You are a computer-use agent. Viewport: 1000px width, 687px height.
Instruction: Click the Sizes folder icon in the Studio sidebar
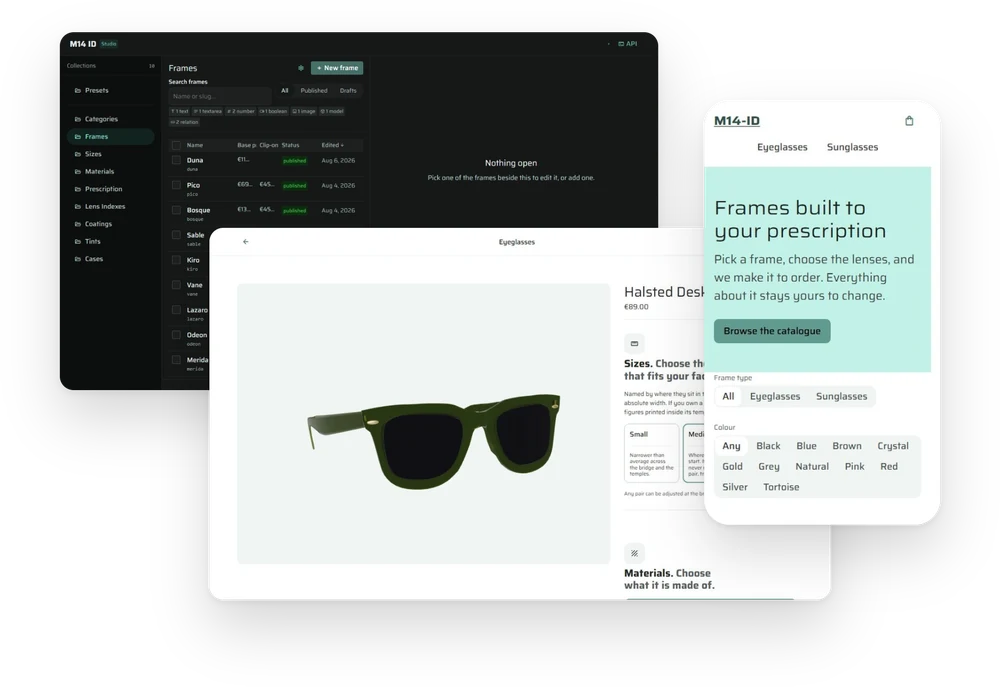tap(78, 154)
